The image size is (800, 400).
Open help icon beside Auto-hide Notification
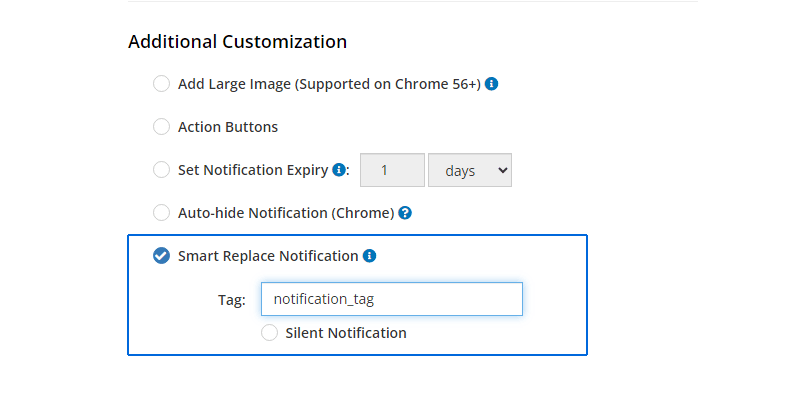pyautogui.click(x=405, y=213)
